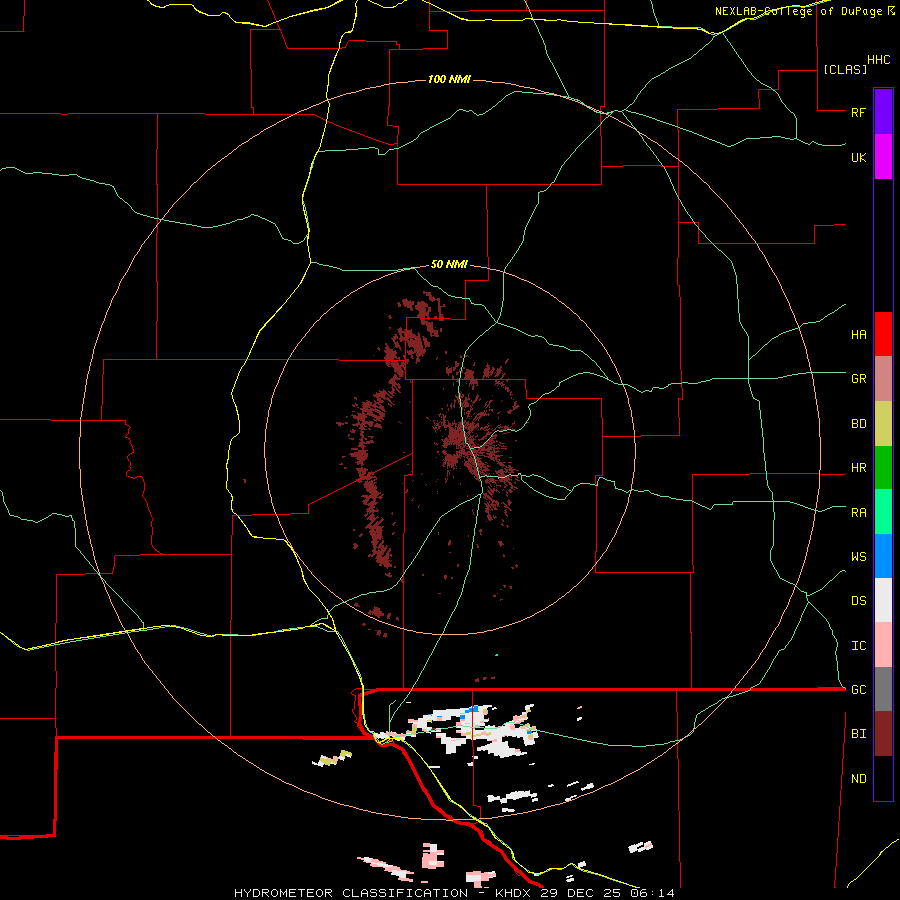
Task: Click the 'UK' legend label
Action: 858,157
